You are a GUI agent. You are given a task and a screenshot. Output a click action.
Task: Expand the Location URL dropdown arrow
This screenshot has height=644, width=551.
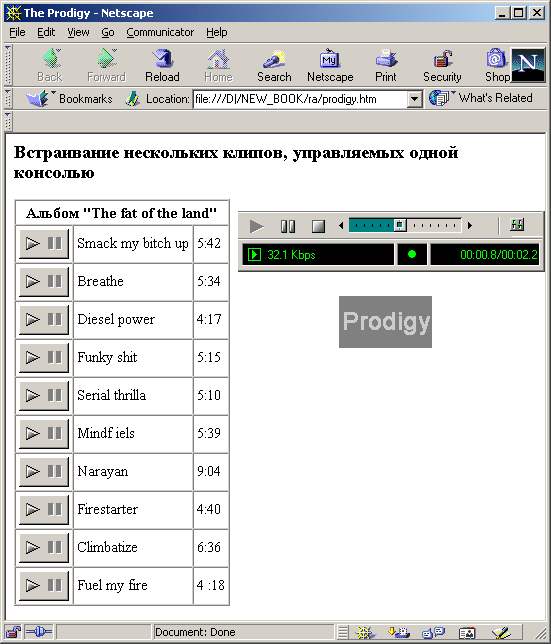point(415,99)
